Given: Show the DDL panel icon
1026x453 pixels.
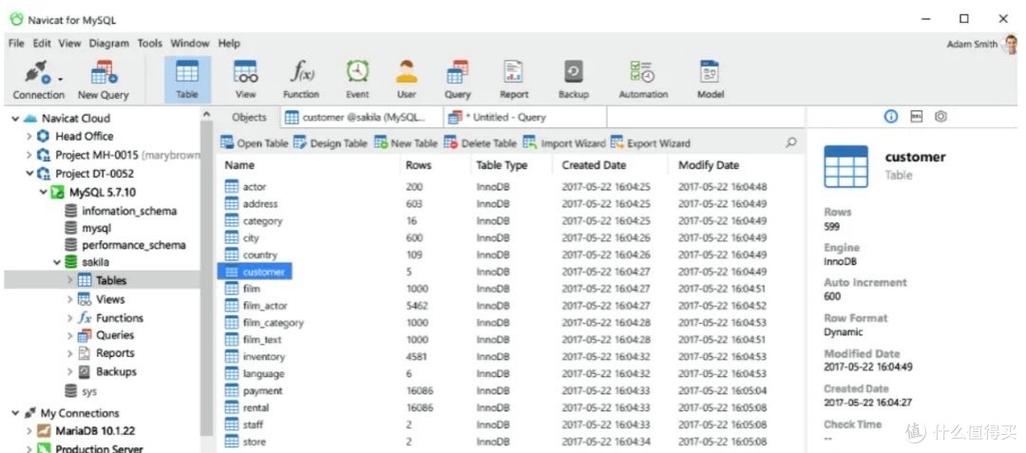Looking at the screenshot, I should pyautogui.click(x=916, y=117).
